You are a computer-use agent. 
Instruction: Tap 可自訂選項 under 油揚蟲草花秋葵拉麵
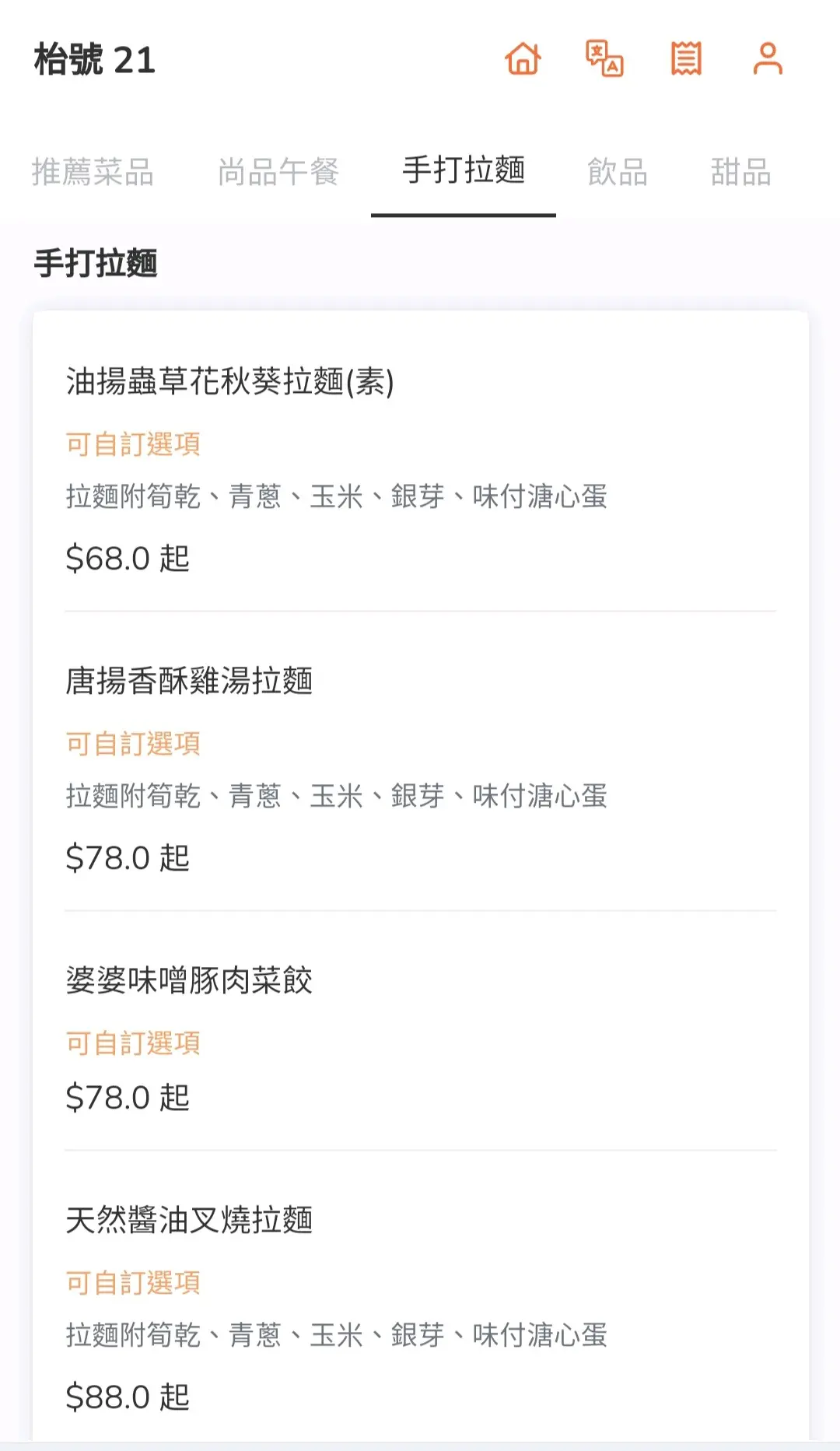point(133,444)
